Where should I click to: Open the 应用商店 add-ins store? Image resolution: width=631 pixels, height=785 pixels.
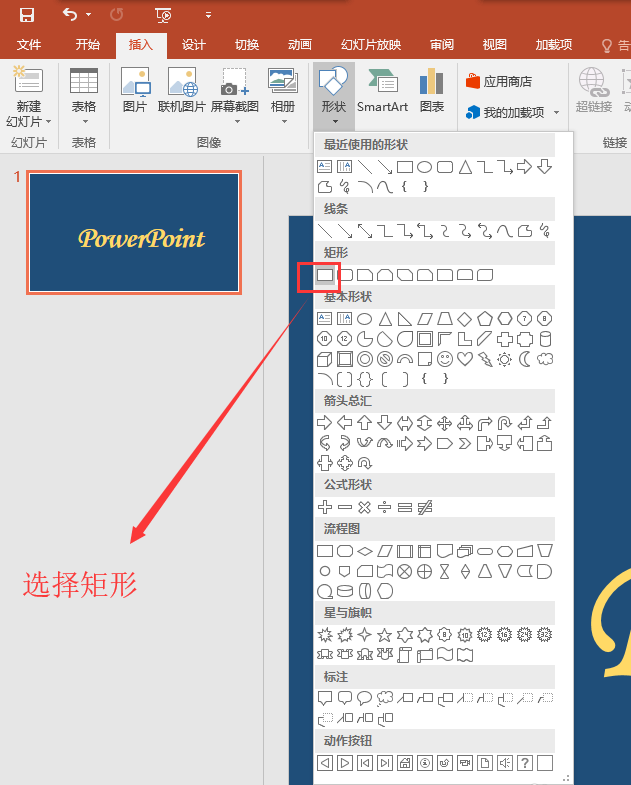click(499, 81)
